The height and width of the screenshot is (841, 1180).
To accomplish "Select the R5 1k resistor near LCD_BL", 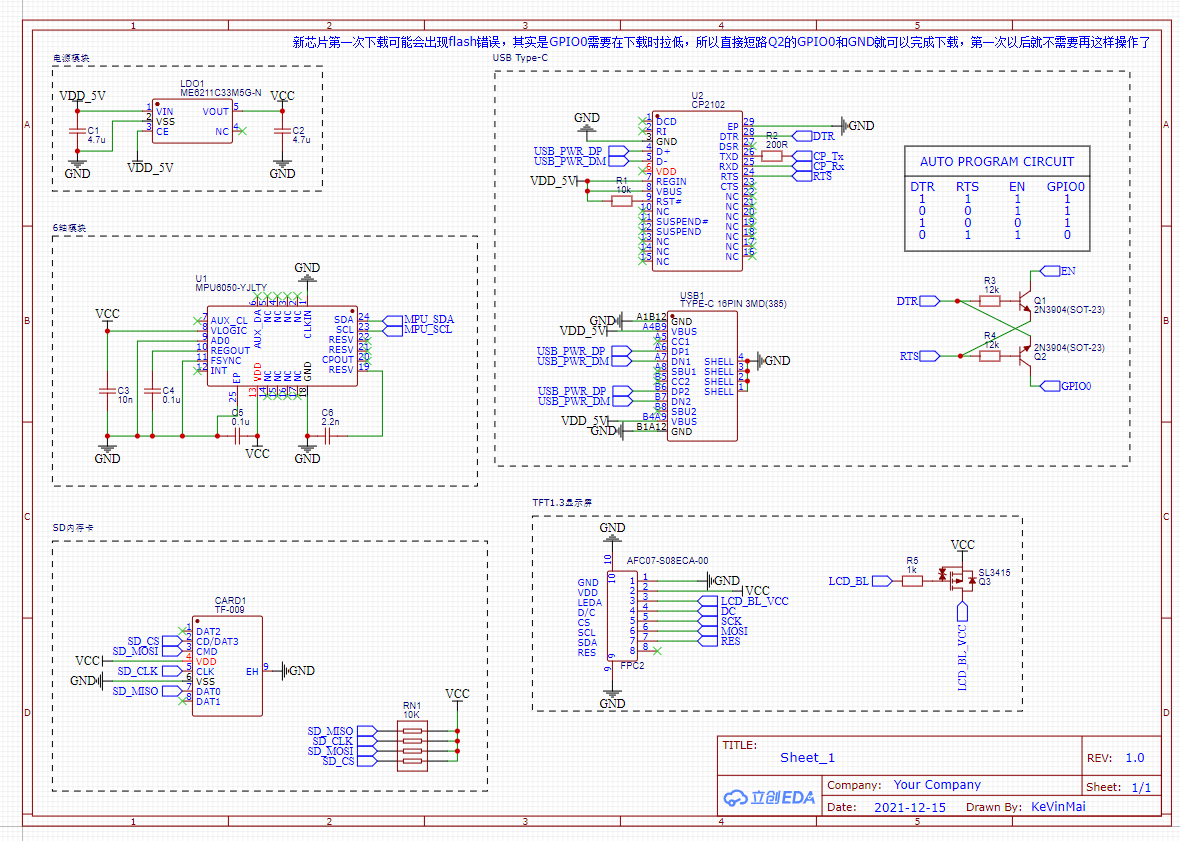I will 912,581.
